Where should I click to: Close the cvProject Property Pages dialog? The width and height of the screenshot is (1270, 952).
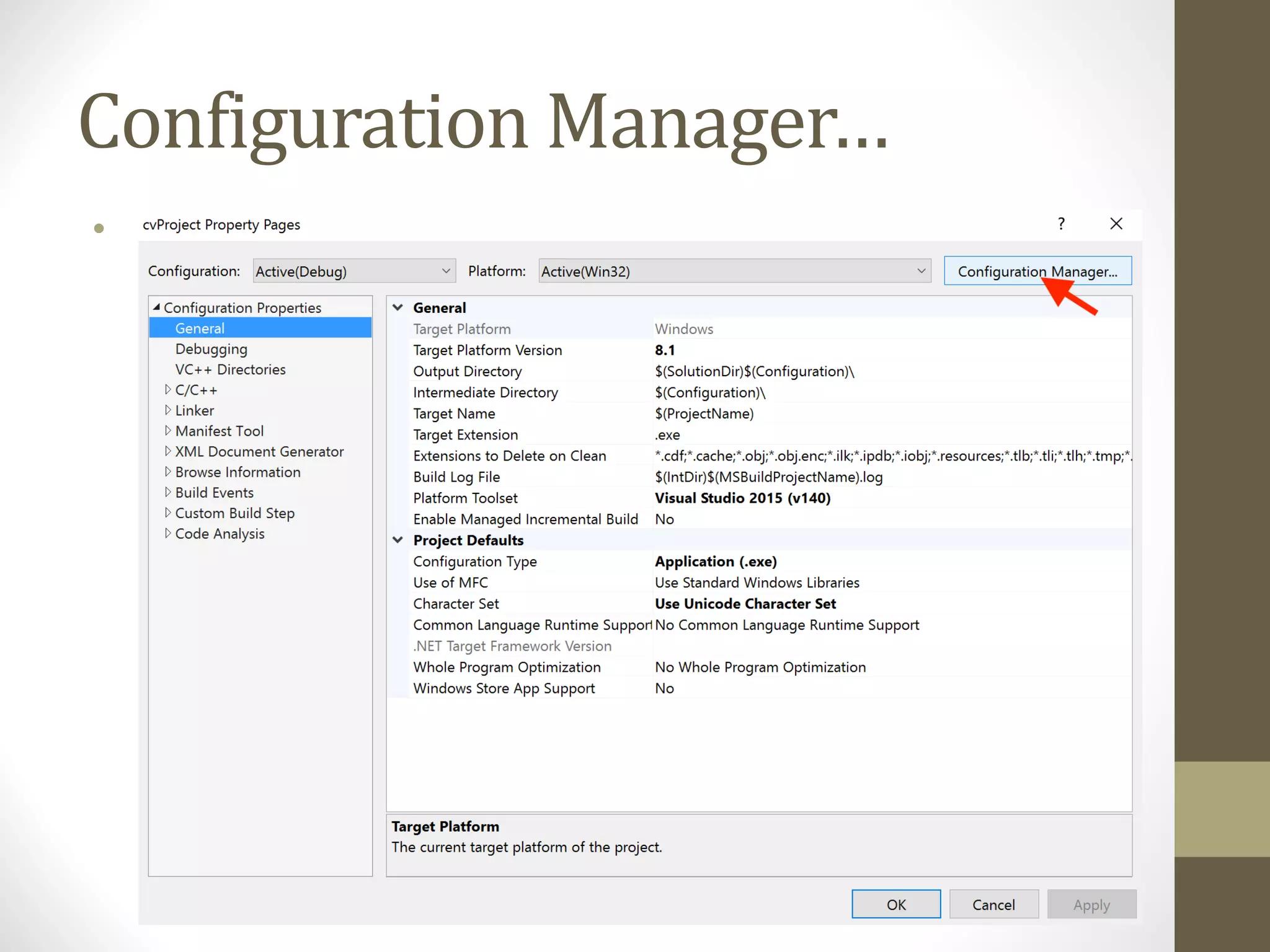[x=1116, y=224]
